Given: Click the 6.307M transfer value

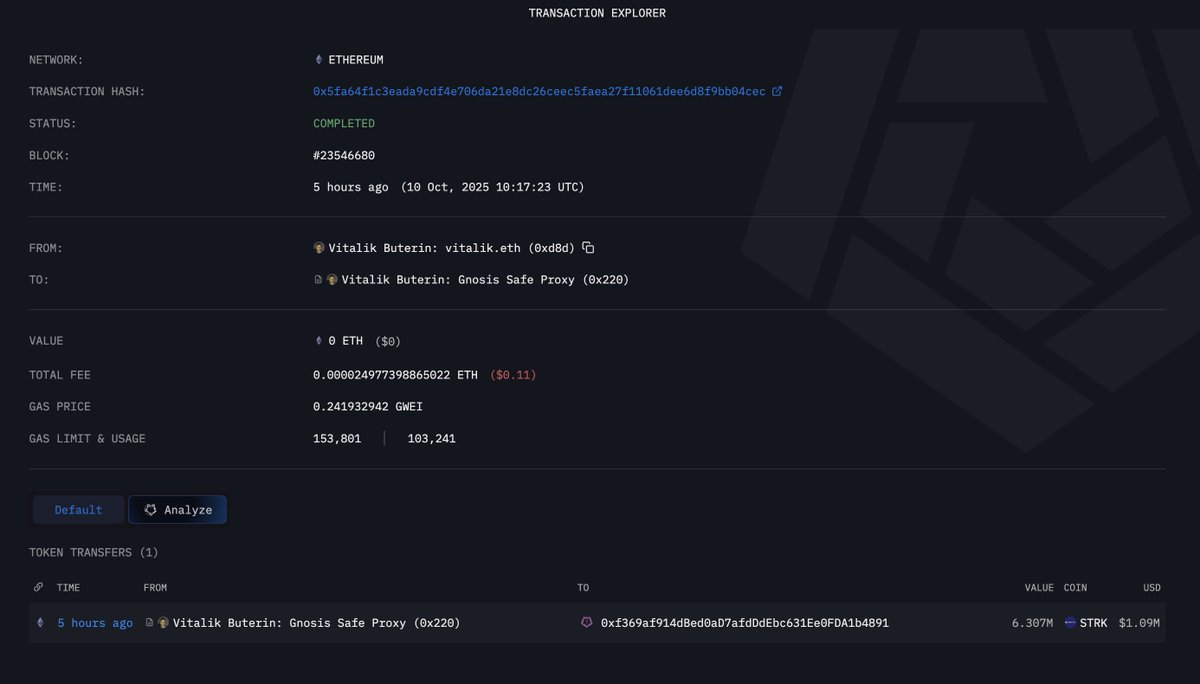Looking at the screenshot, I should (1032, 623).
